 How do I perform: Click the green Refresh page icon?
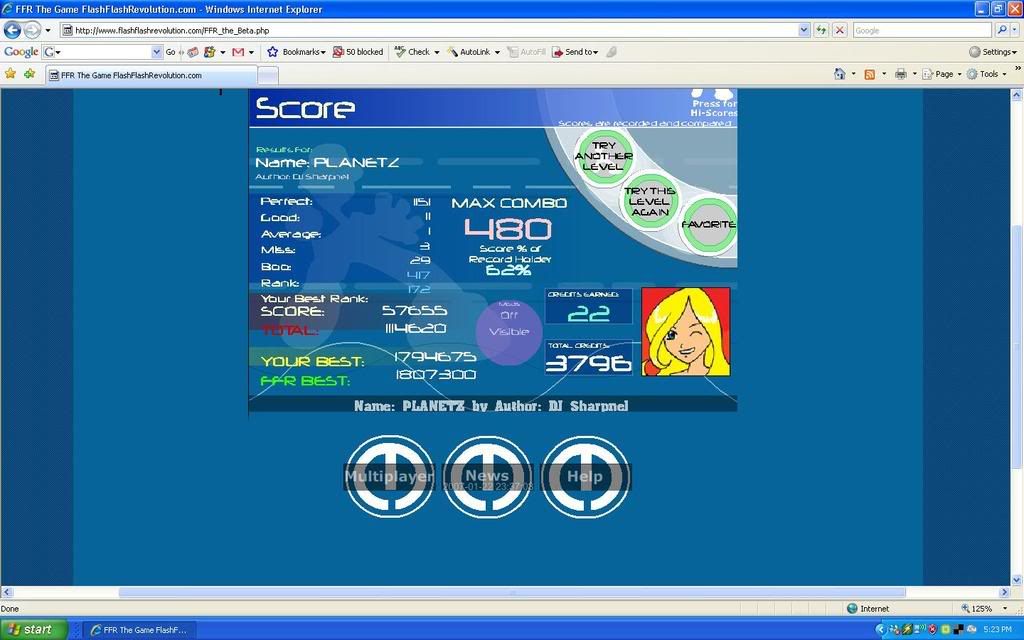pyautogui.click(x=821, y=30)
